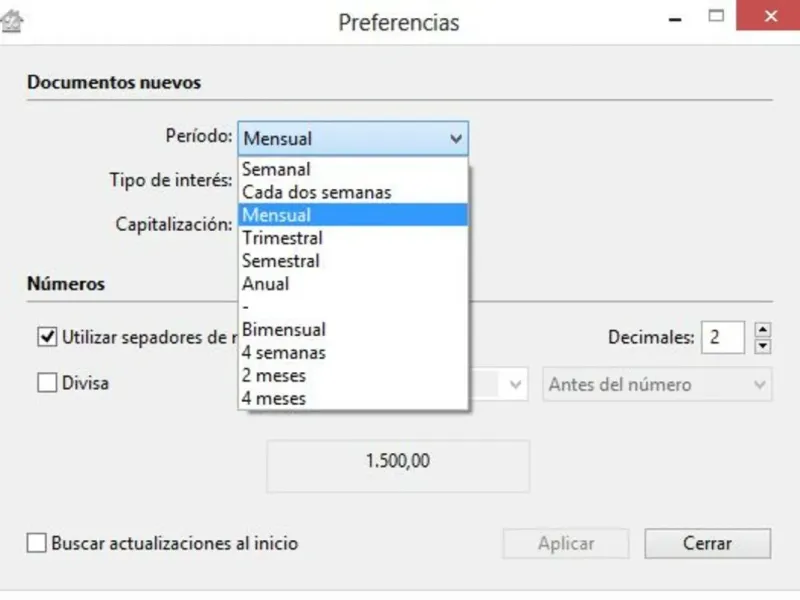Toggle the thousands separator checkbox
800x600 pixels.
(46, 337)
